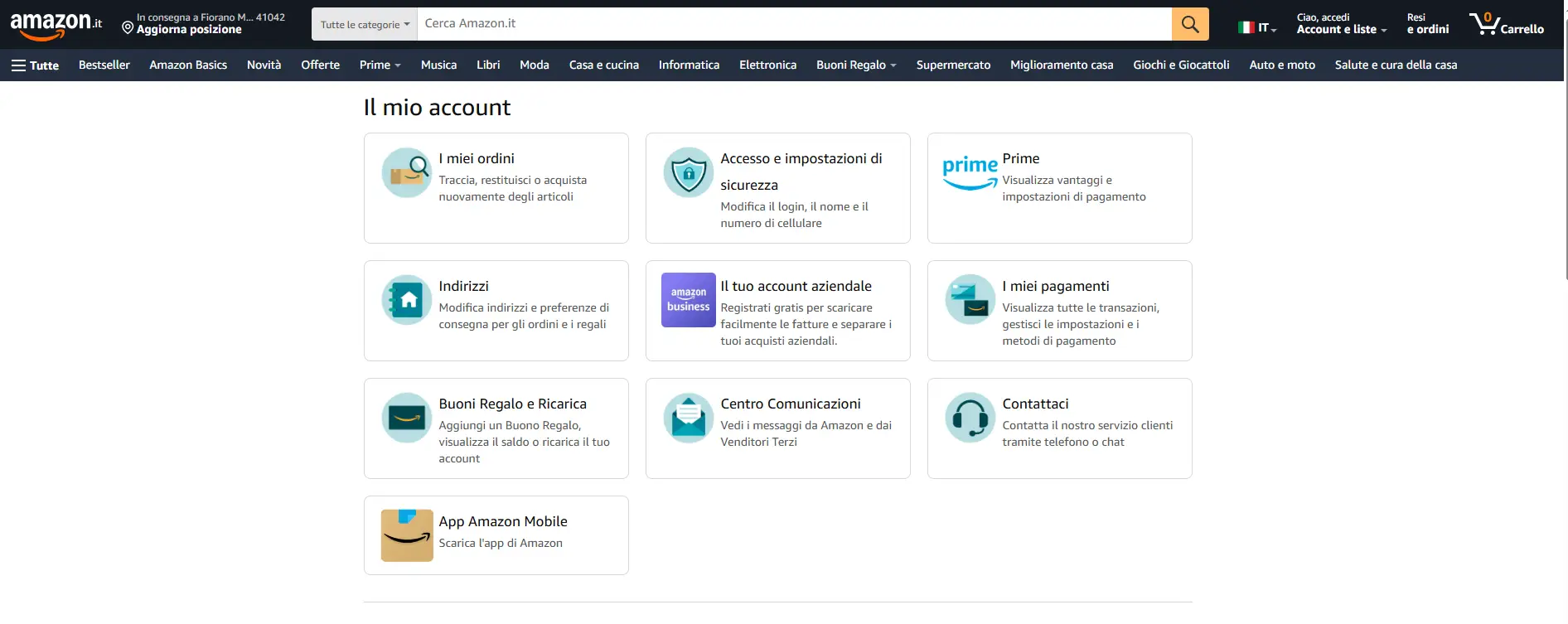This screenshot has height=624, width=1568.
Task: Open the Resi e ordini link
Action: [x=1427, y=24]
